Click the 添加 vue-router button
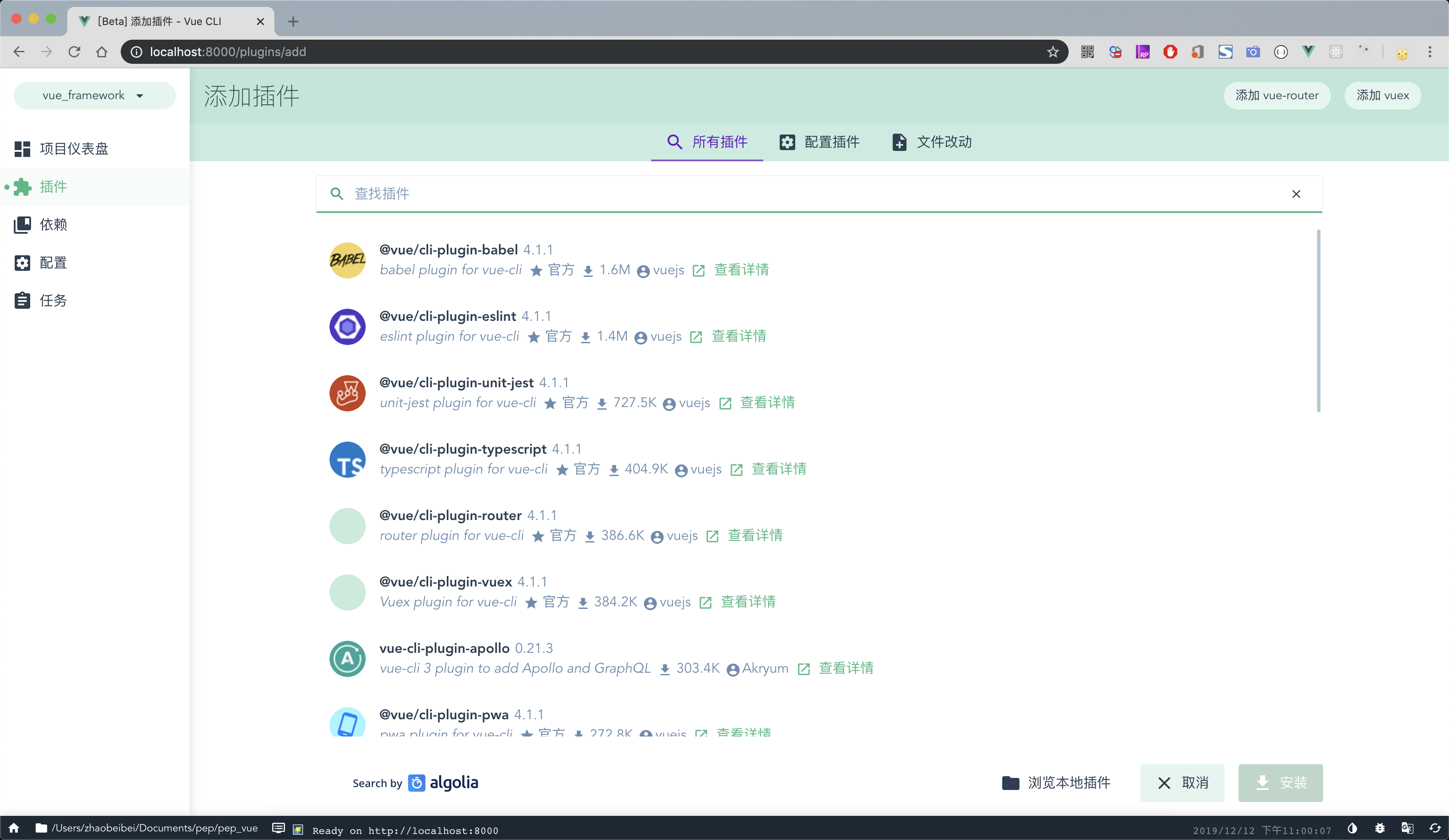This screenshot has height=840, width=1449. click(1276, 95)
